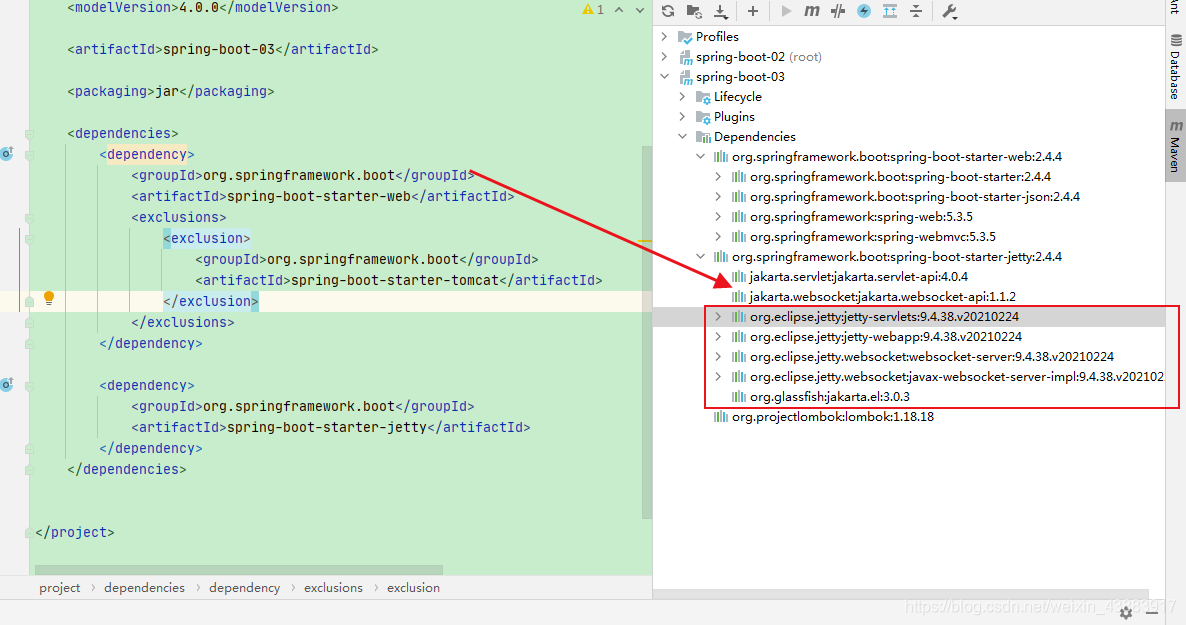Screen dimensions: 1186x625
Task: Click fold marker beside <dependencies> tag
Action: click(29, 134)
